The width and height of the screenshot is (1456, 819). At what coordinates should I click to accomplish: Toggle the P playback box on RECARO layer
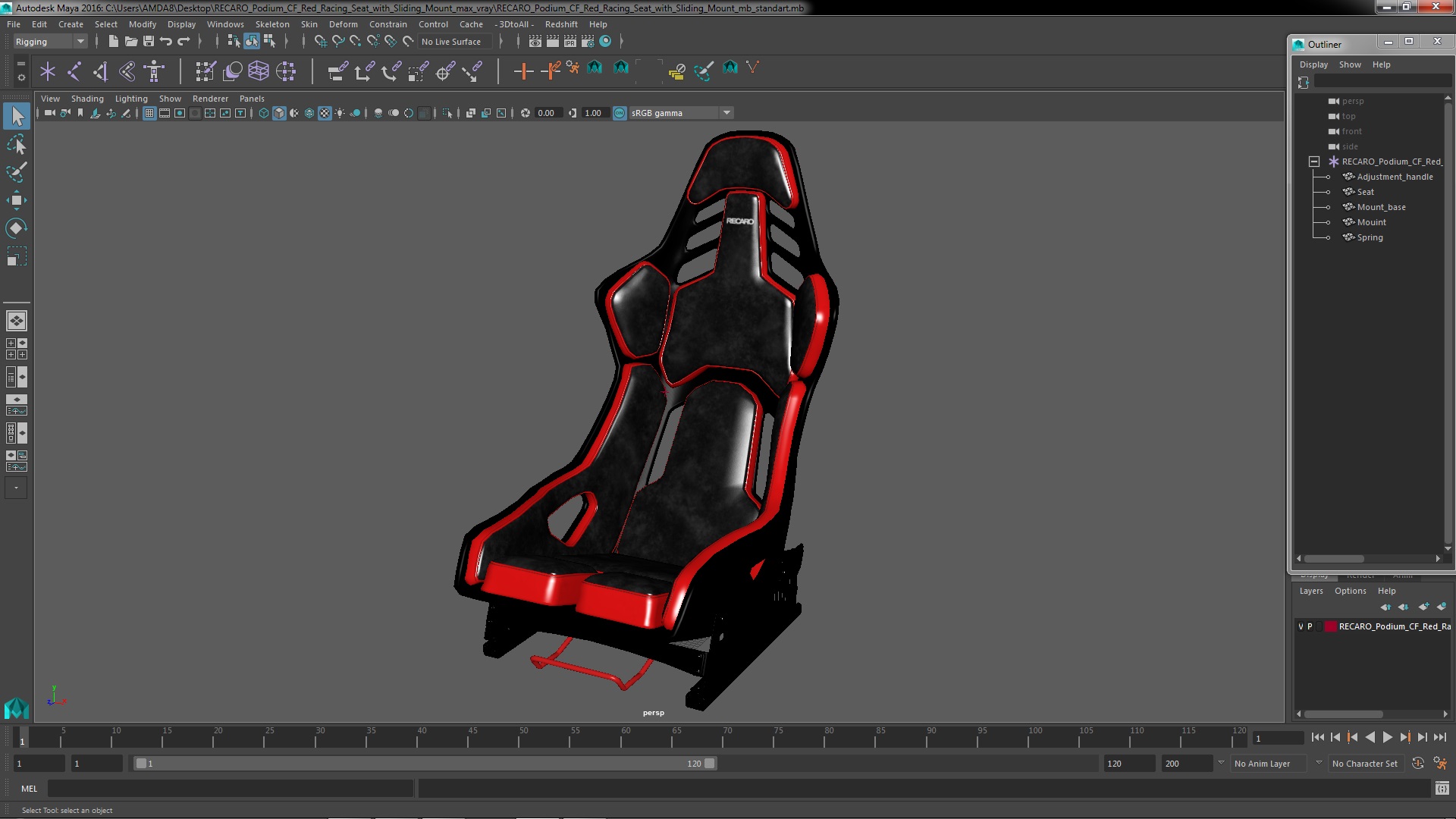click(1310, 626)
